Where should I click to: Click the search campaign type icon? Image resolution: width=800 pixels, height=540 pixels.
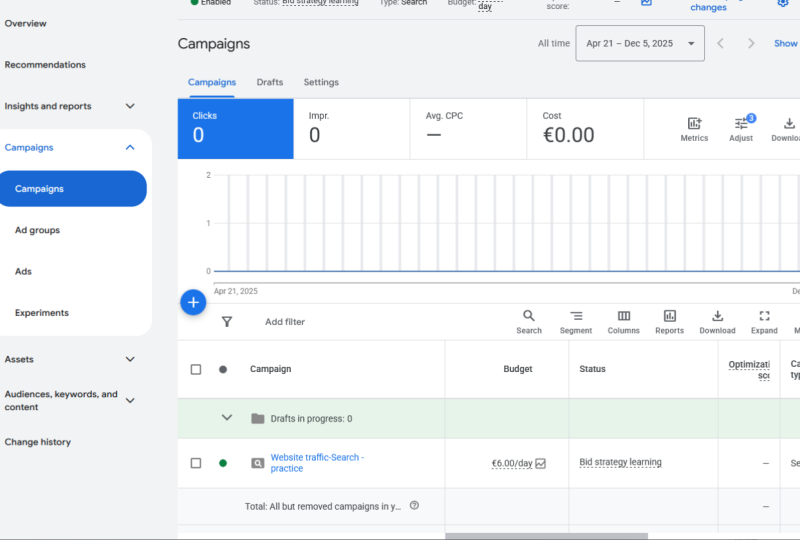coord(258,463)
